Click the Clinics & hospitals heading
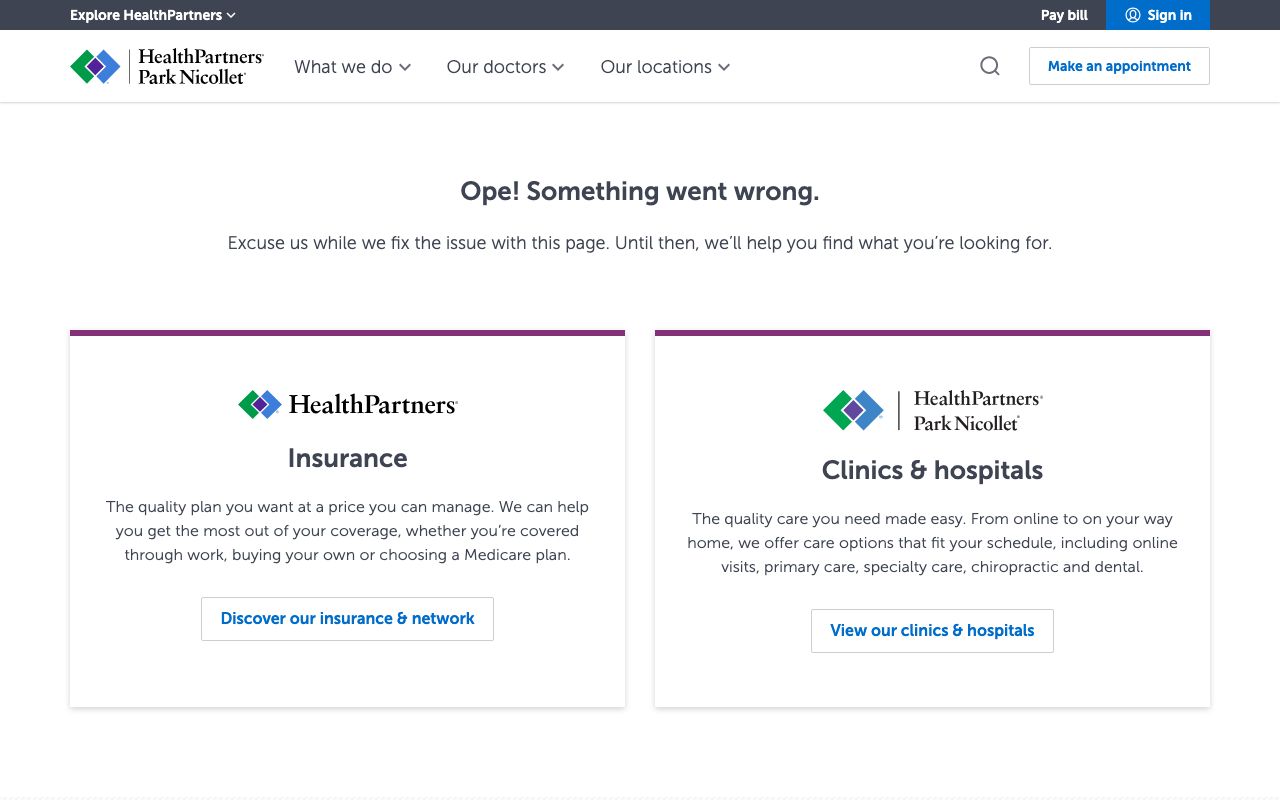 pos(932,470)
